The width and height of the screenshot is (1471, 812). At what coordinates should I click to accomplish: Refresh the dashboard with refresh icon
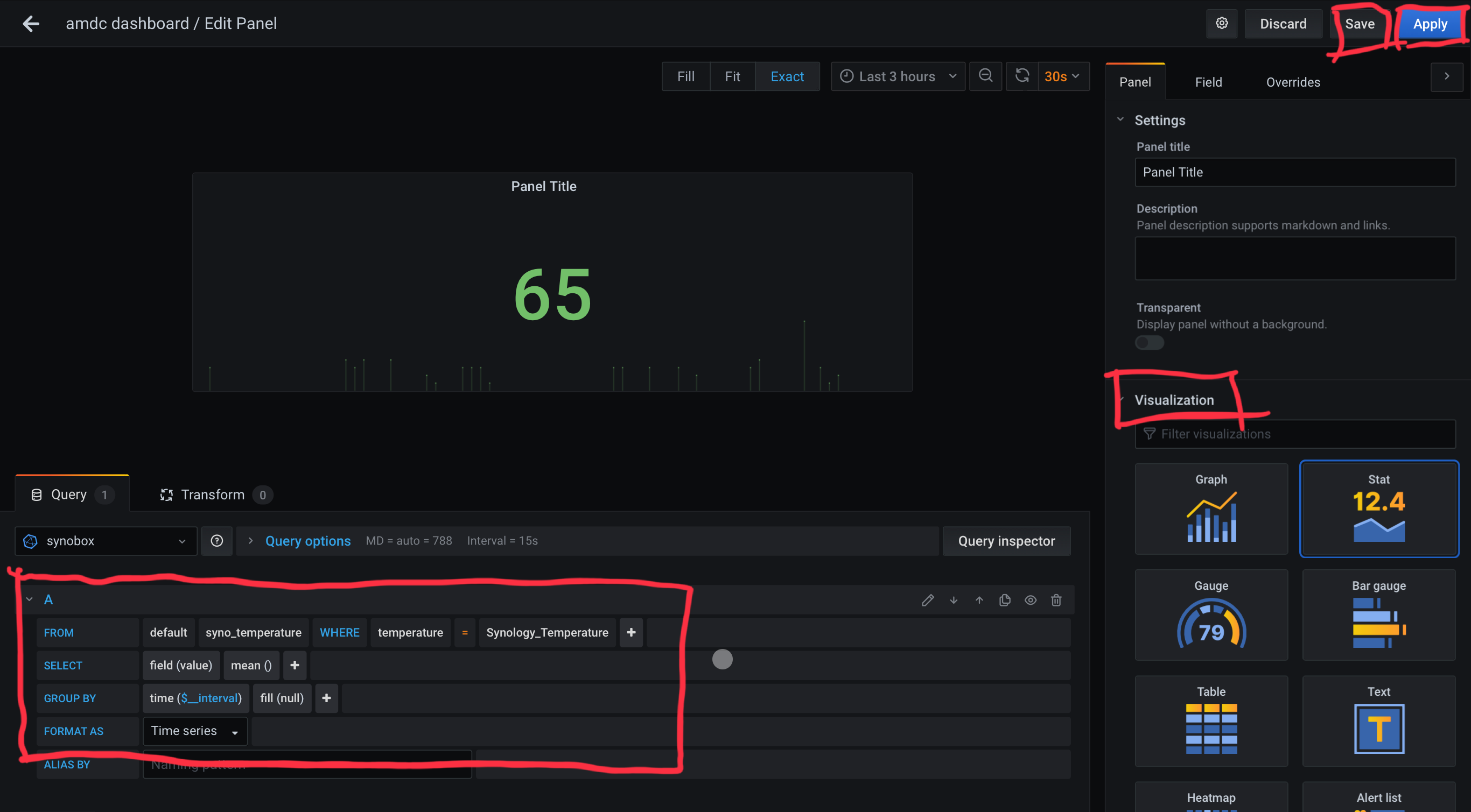(1022, 76)
